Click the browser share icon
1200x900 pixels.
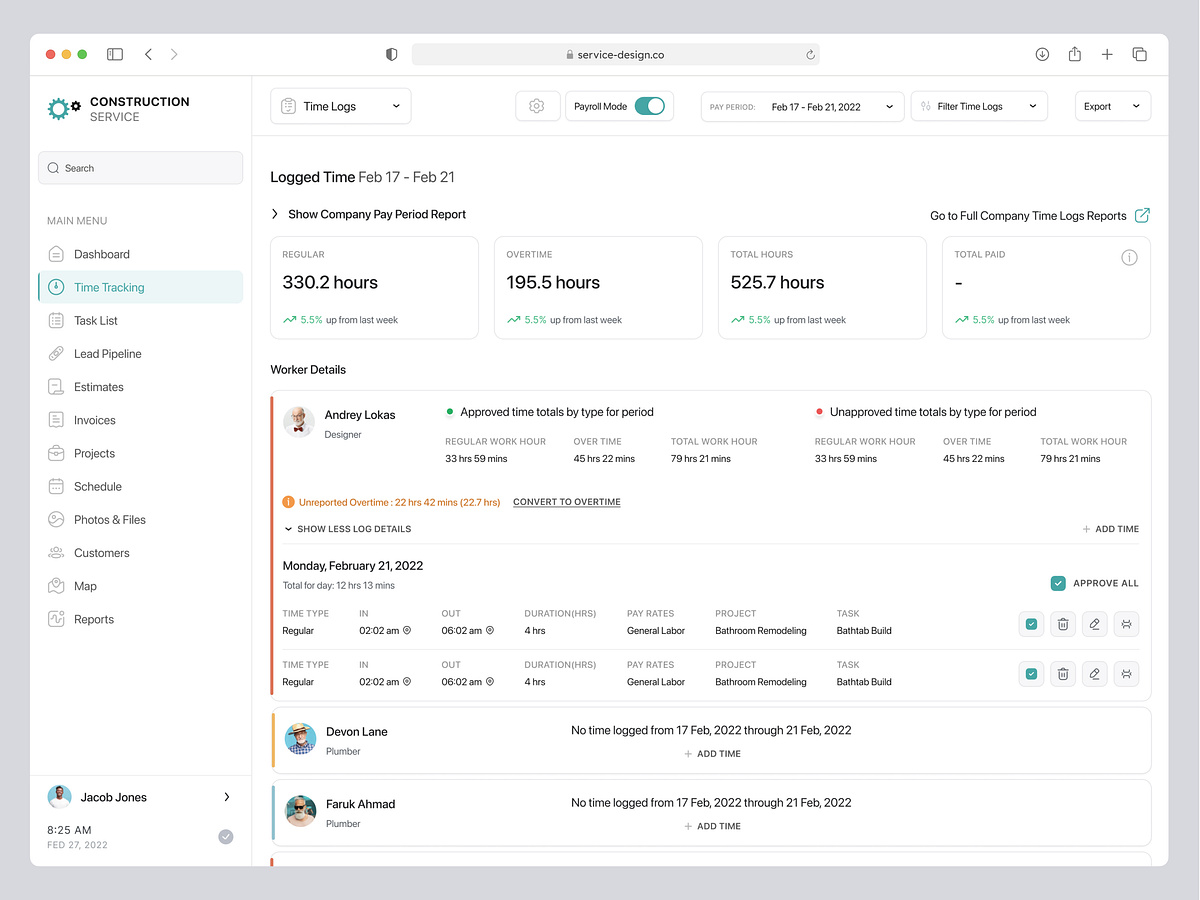(x=1075, y=54)
